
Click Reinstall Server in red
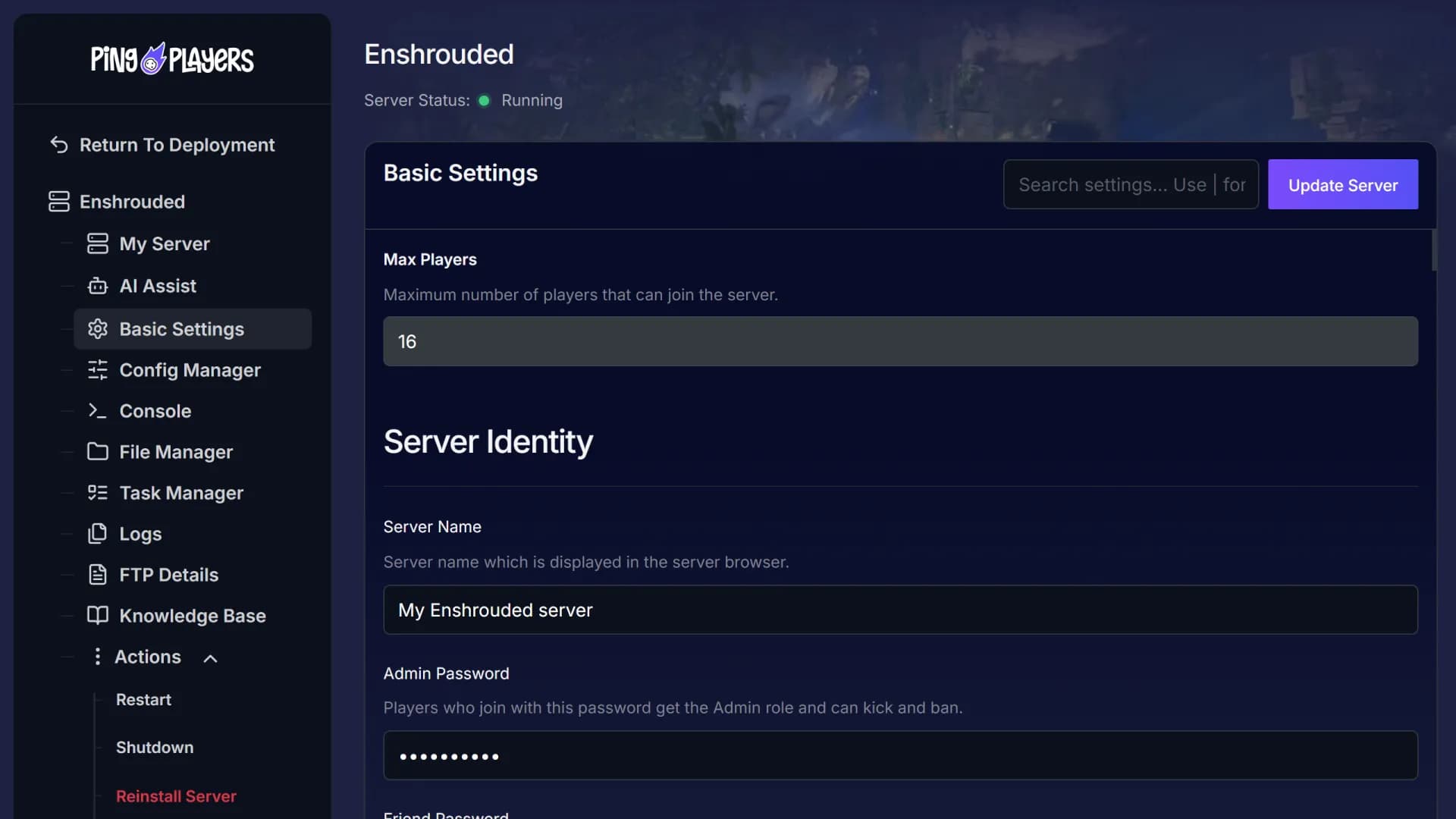(x=176, y=796)
